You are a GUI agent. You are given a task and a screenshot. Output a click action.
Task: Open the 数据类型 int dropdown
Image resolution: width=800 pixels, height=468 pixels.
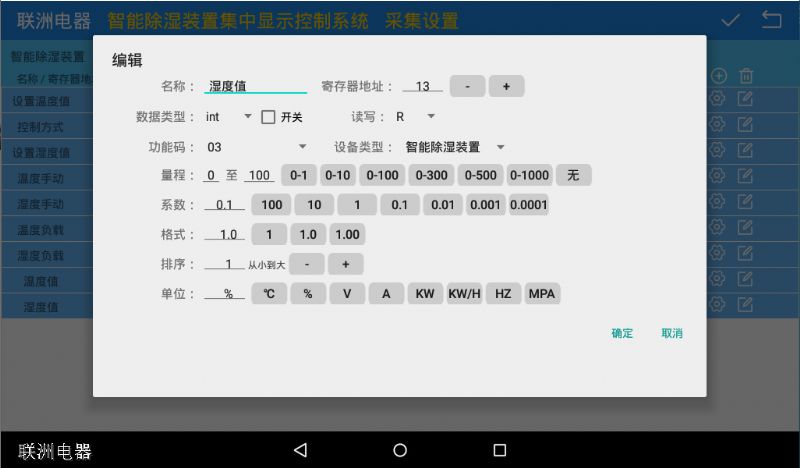[229, 117]
